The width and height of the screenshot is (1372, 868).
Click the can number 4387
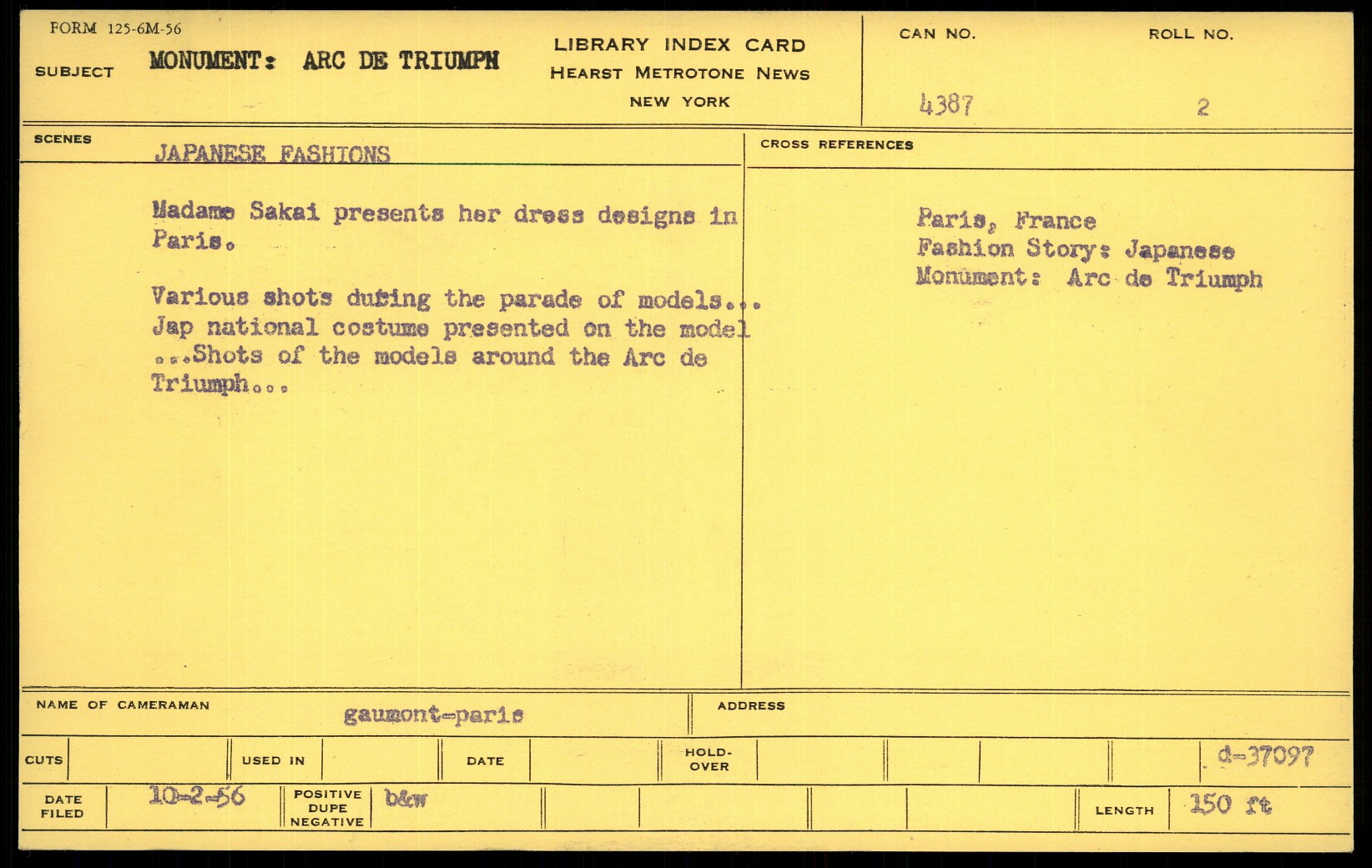click(946, 105)
